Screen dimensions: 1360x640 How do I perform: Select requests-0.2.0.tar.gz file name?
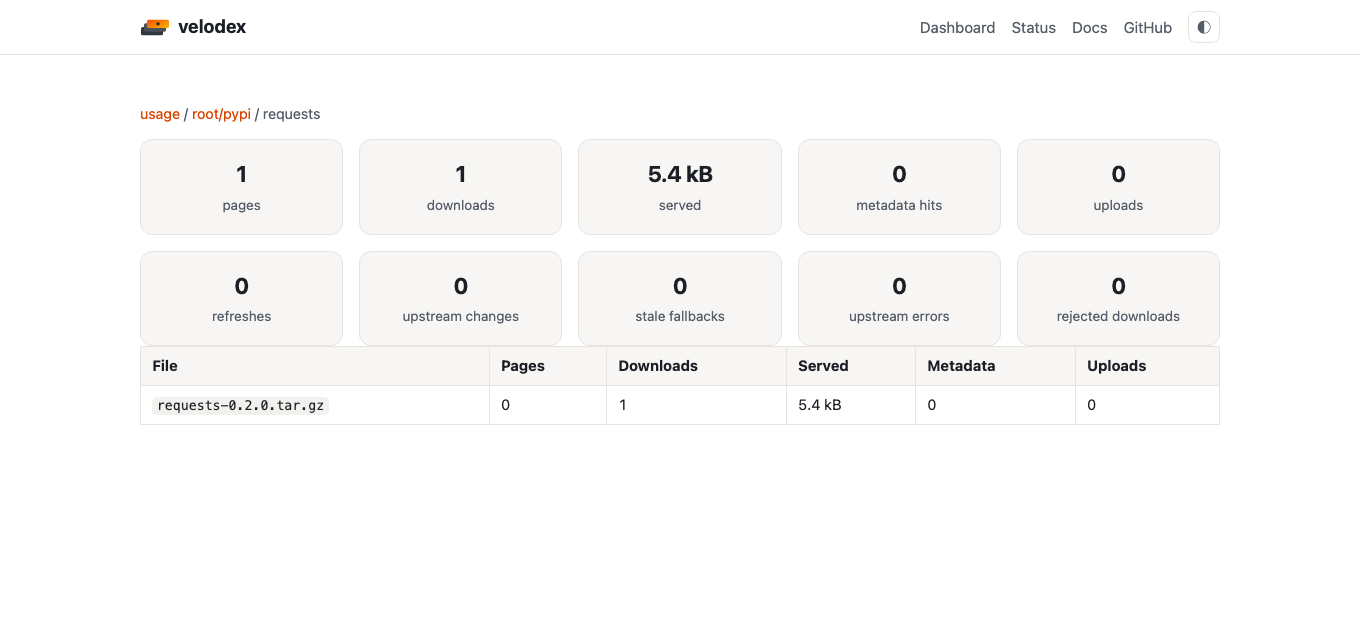coord(240,406)
